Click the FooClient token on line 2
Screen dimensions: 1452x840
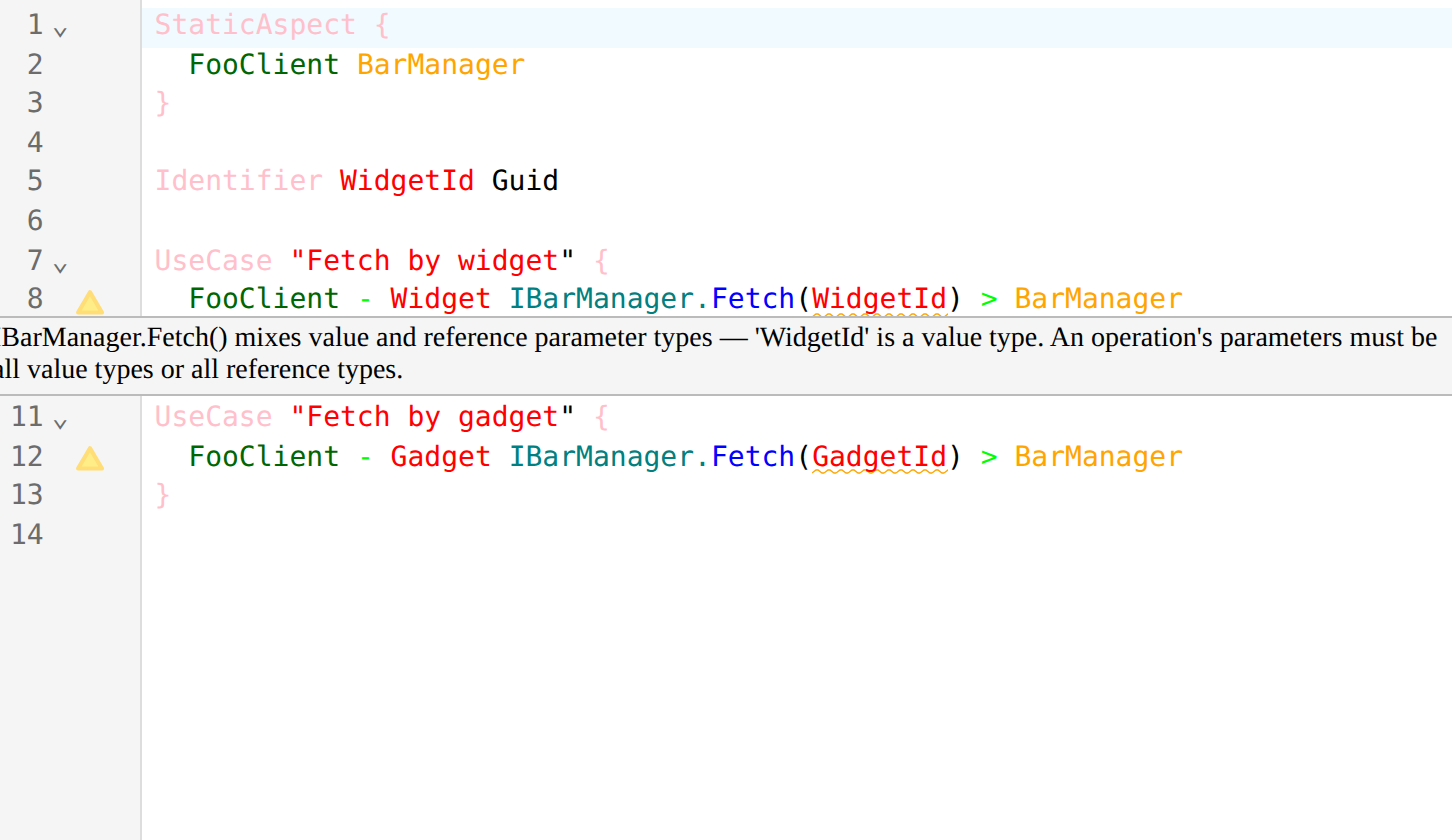[264, 65]
